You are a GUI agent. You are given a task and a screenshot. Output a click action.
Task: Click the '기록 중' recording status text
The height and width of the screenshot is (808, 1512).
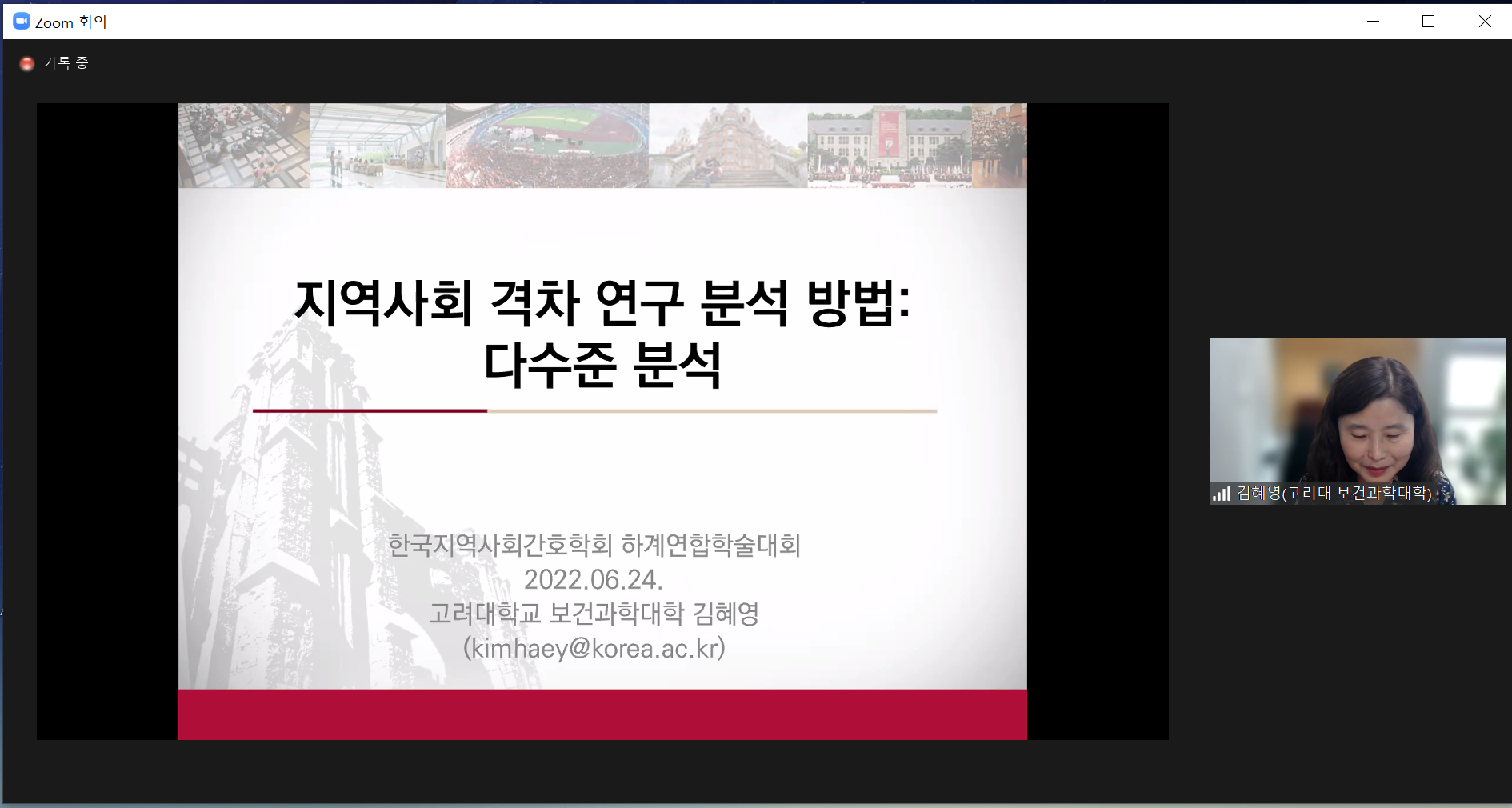(66, 62)
